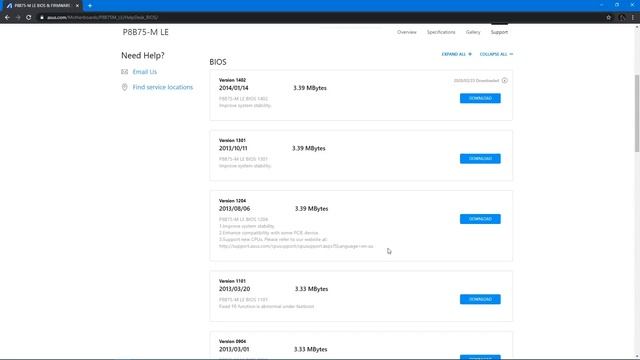Open the Overview tab

(x=407, y=32)
